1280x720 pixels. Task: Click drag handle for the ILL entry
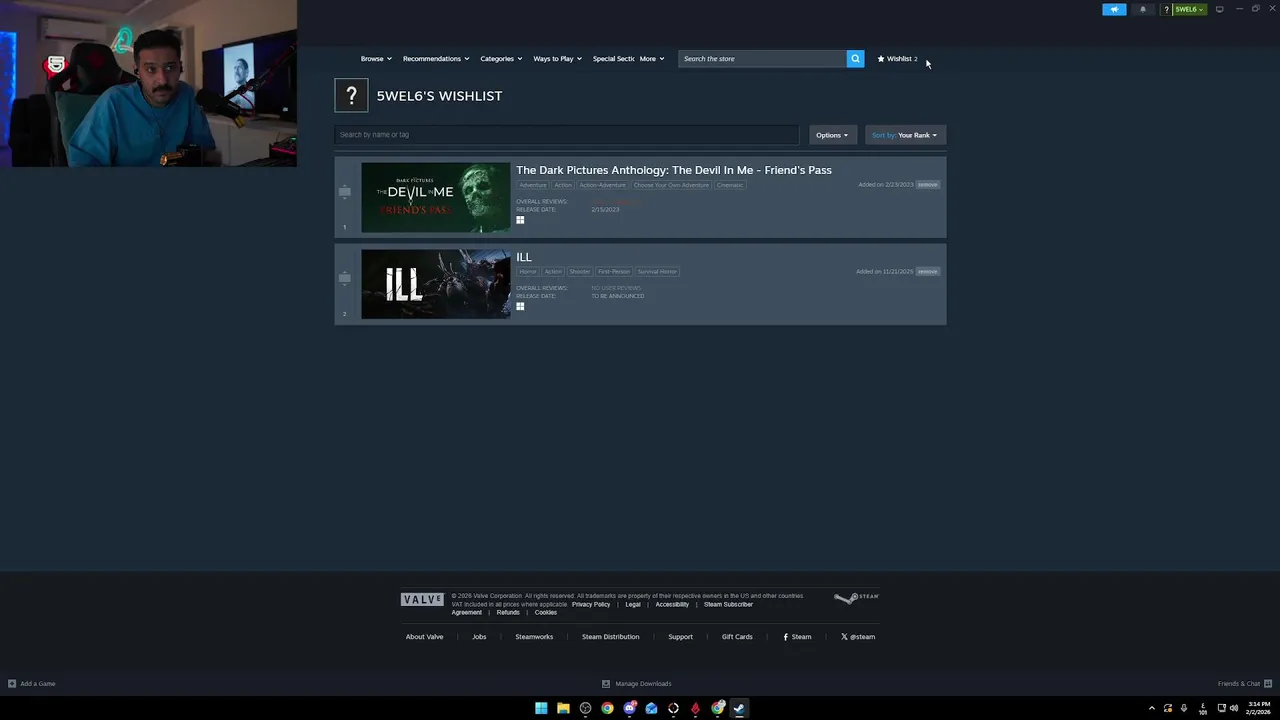(x=345, y=278)
